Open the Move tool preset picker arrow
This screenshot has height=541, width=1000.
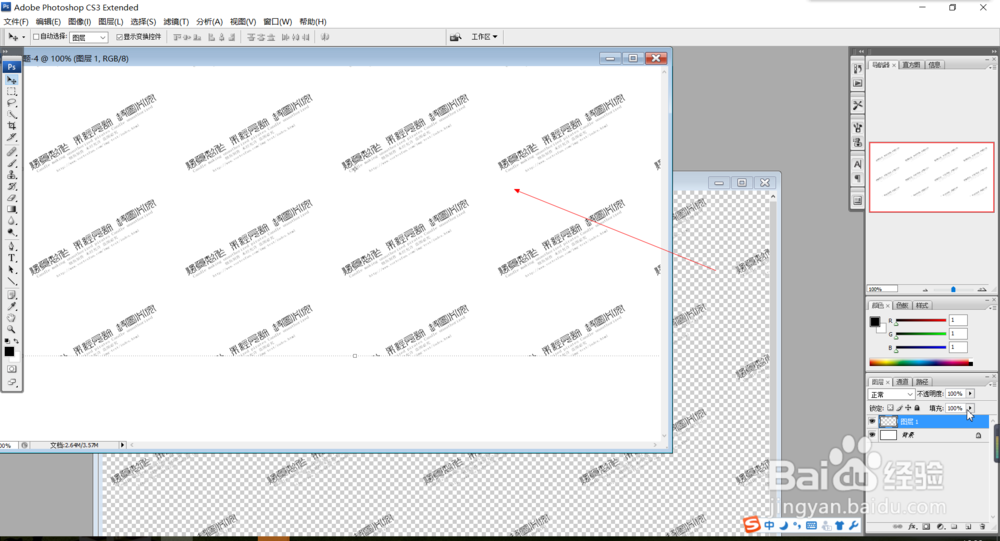[x=24, y=37]
